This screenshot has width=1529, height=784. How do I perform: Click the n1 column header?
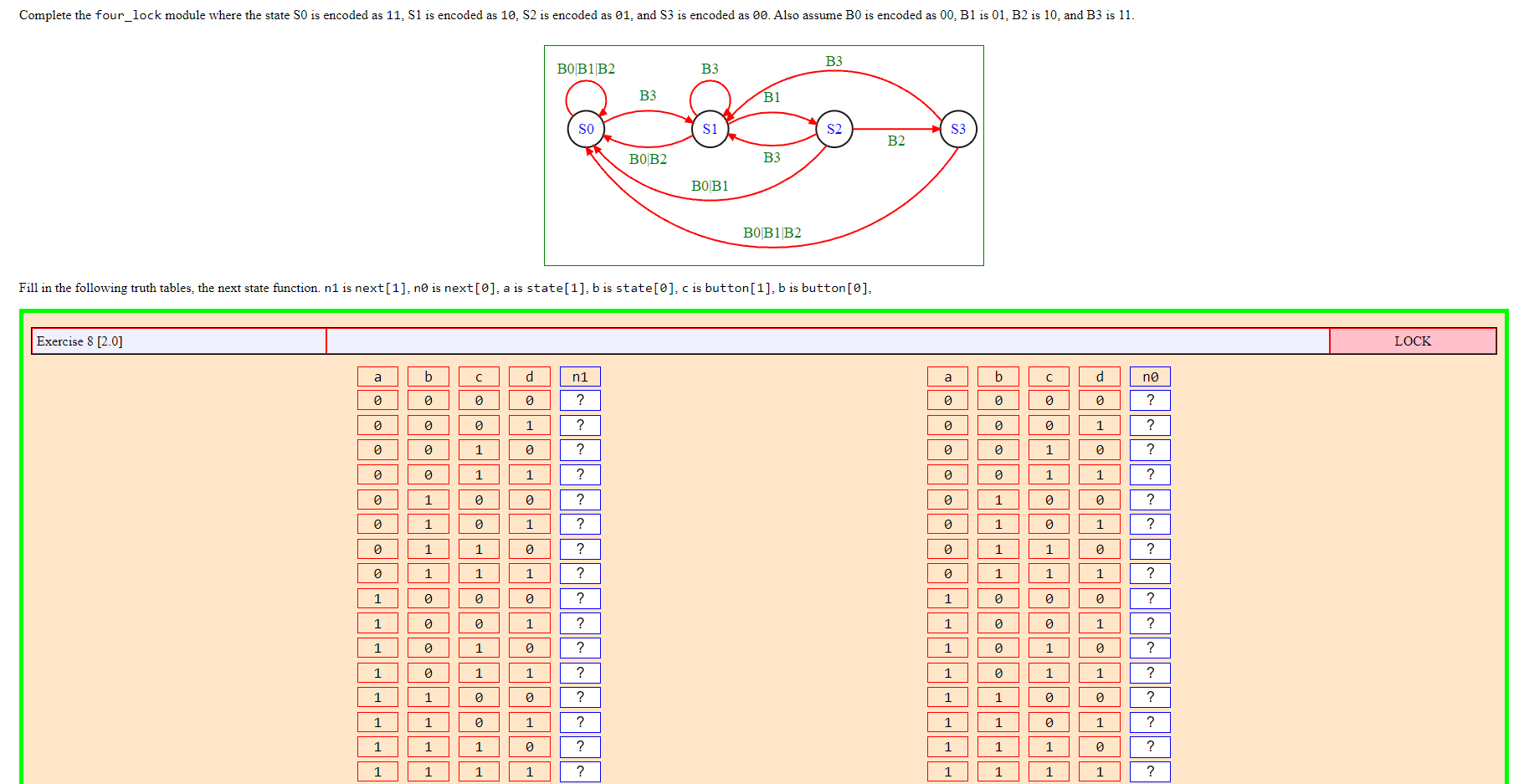pyautogui.click(x=580, y=376)
